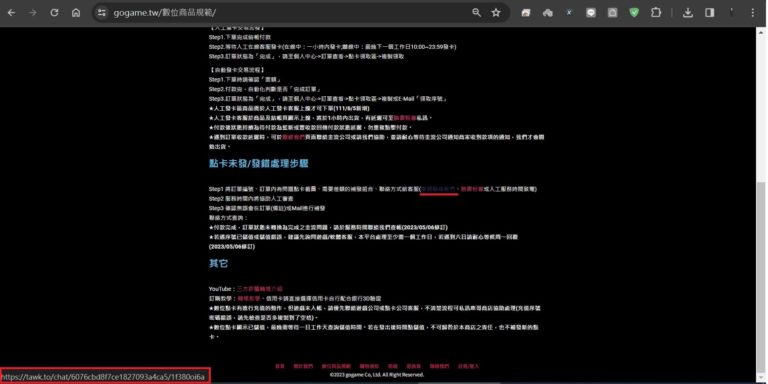Screen dimensions: 768x384
Task: Click the 'YouTube：' label text
Action: pos(222,288)
